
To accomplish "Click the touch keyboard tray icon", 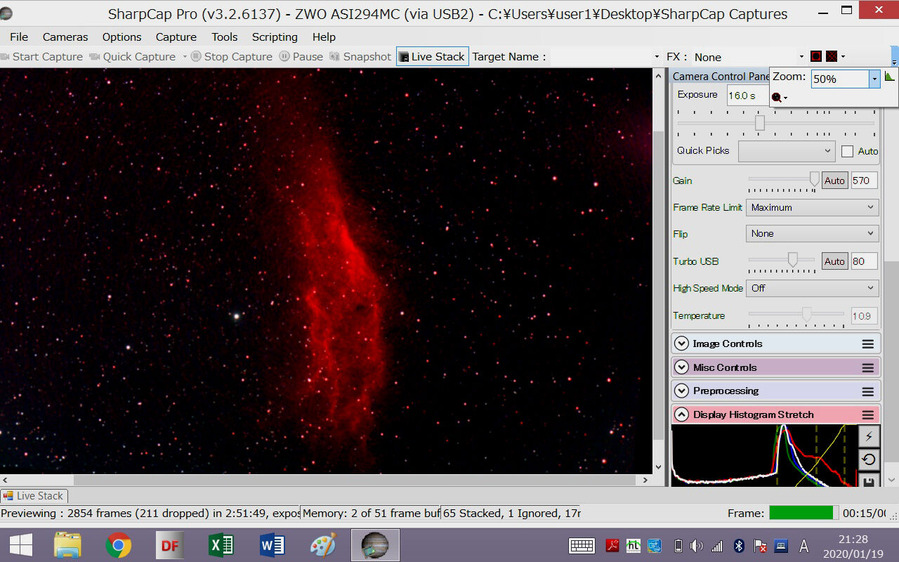I will point(581,545).
